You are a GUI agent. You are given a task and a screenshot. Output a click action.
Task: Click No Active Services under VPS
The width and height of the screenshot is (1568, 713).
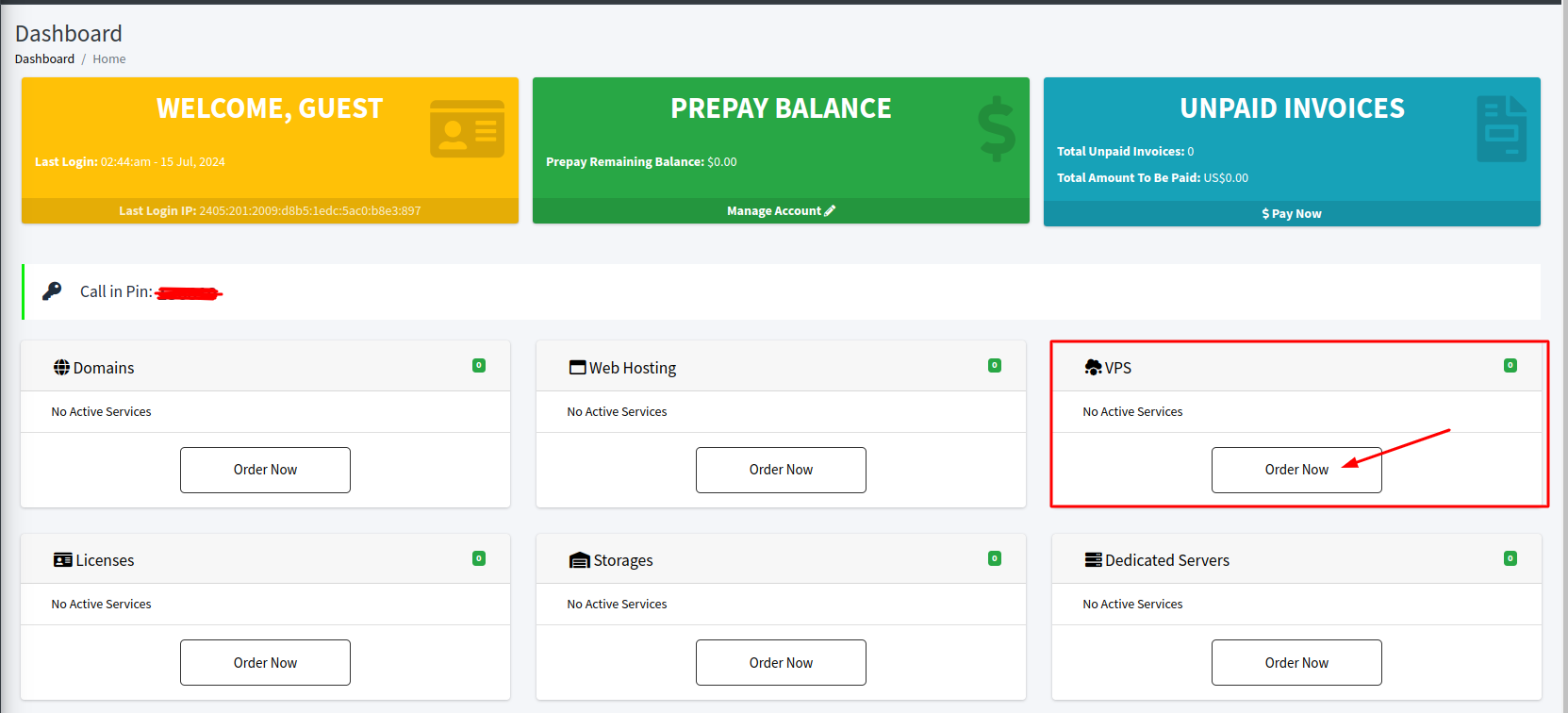point(1132,412)
